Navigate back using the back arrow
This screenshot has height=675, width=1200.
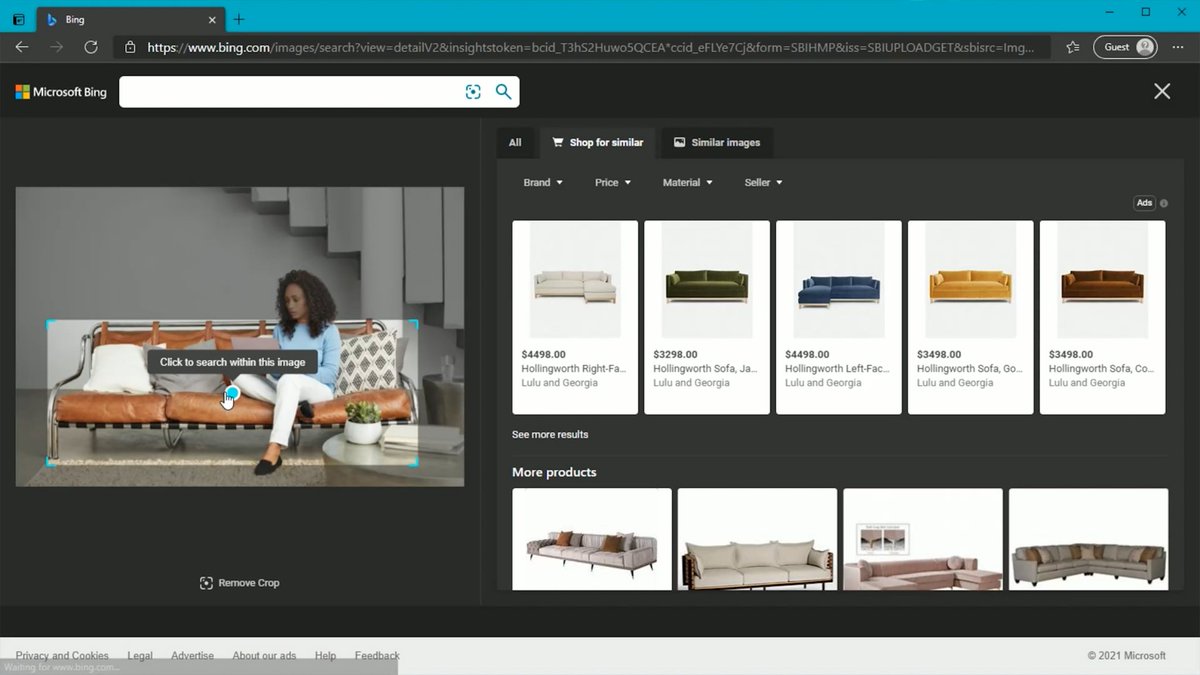tap(21, 46)
